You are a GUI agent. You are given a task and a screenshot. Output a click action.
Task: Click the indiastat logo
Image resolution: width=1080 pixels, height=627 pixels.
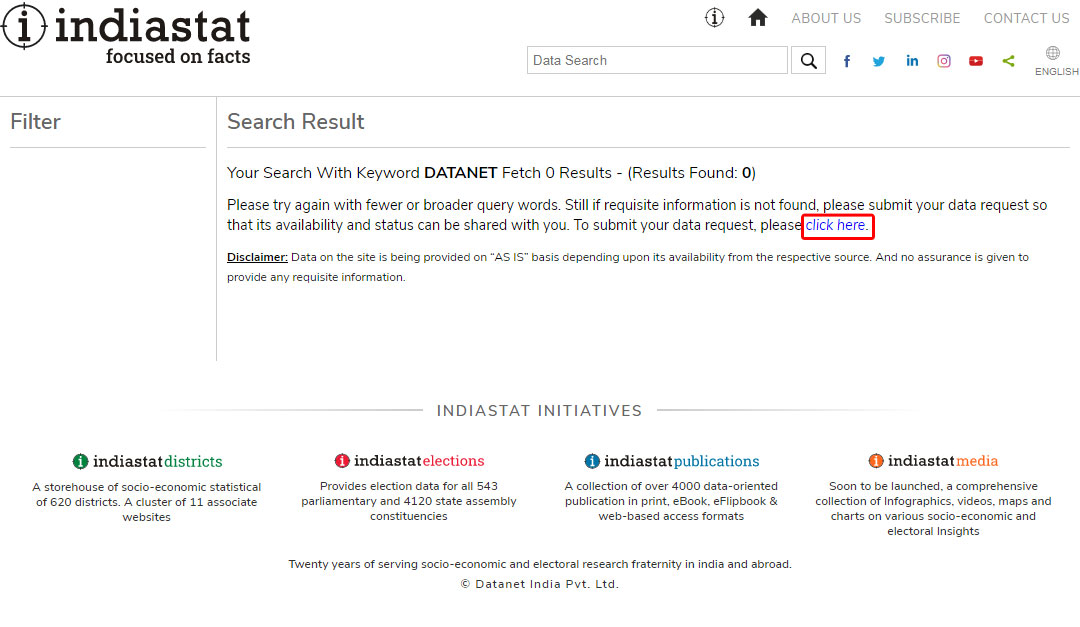click(126, 34)
